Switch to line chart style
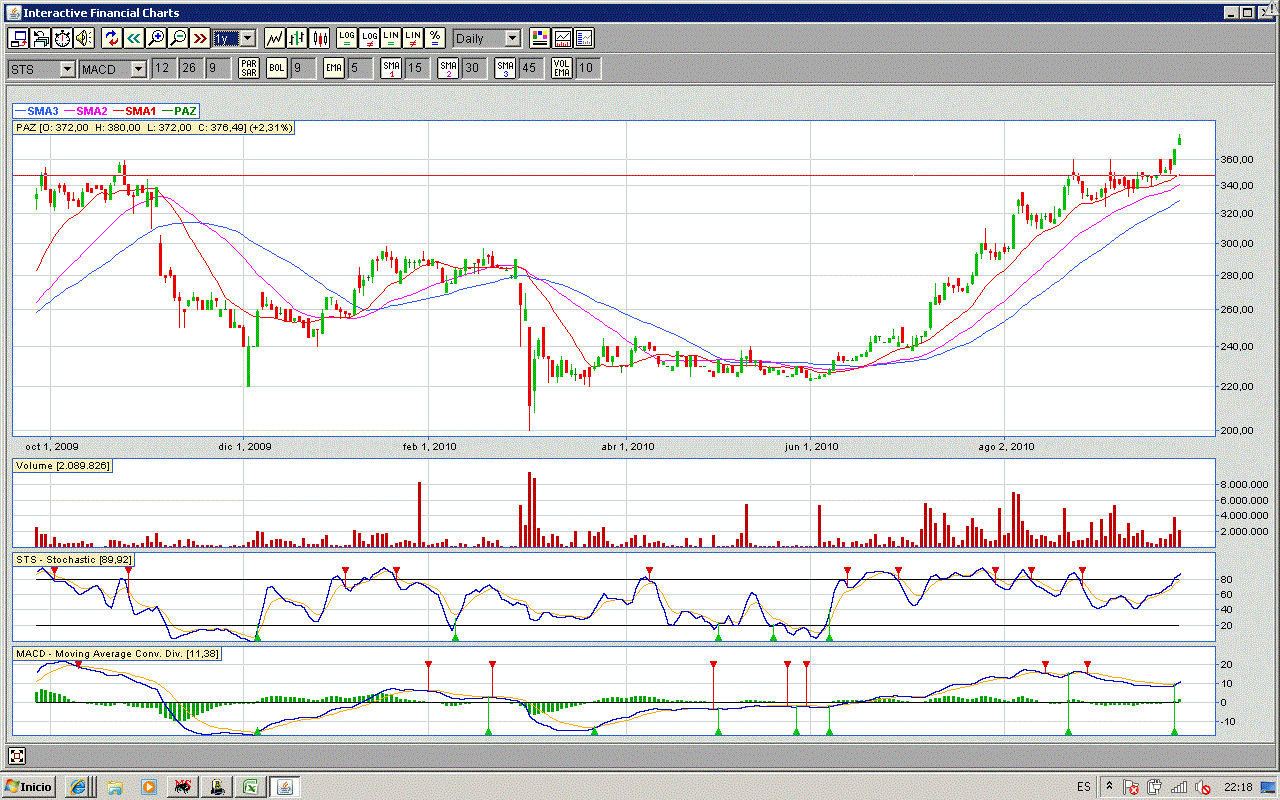Image resolution: width=1280 pixels, height=800 pixels. (274, 38)
